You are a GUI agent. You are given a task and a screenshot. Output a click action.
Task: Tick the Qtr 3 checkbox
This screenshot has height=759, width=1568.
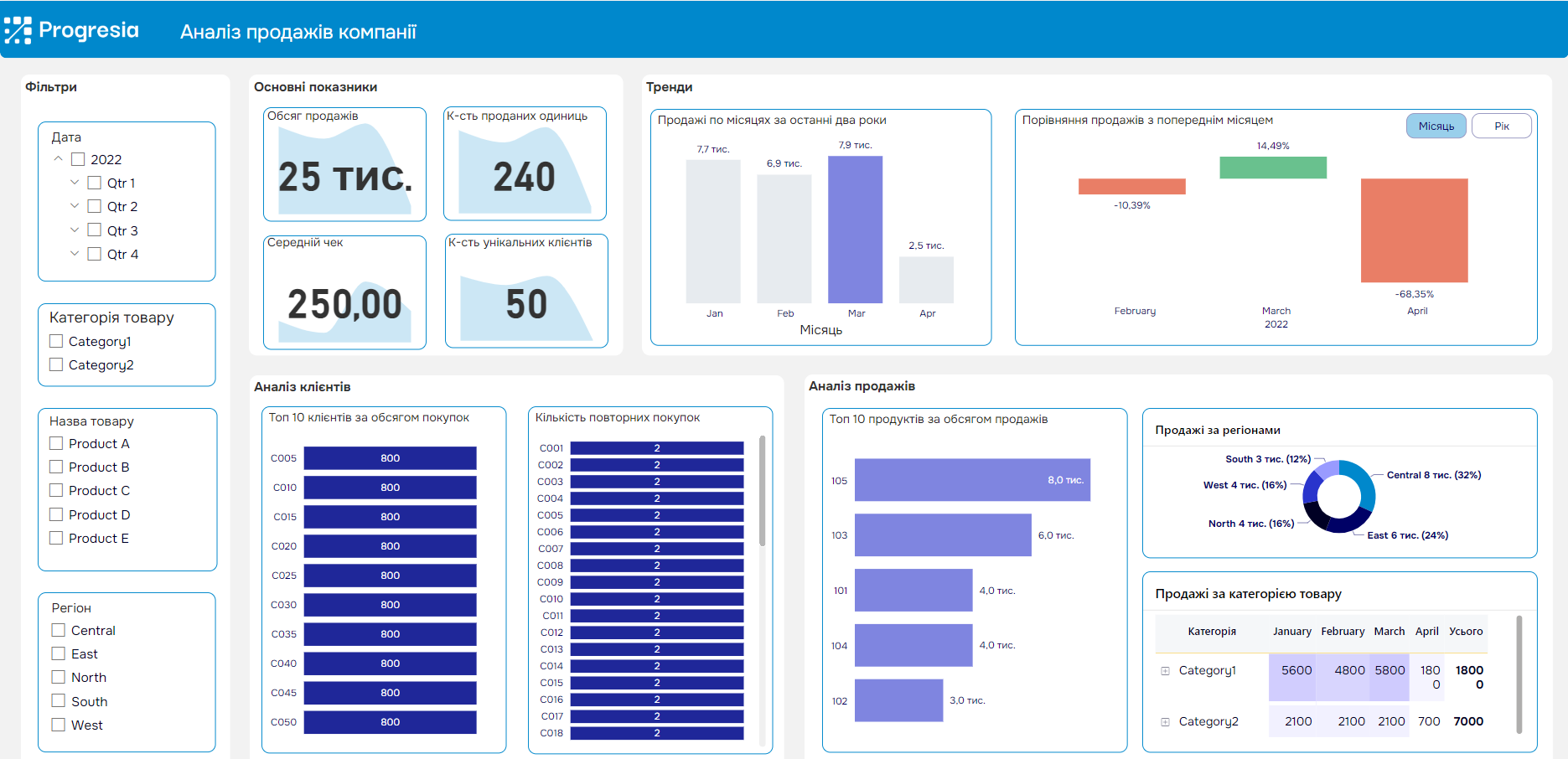click(x=95, y=230)
